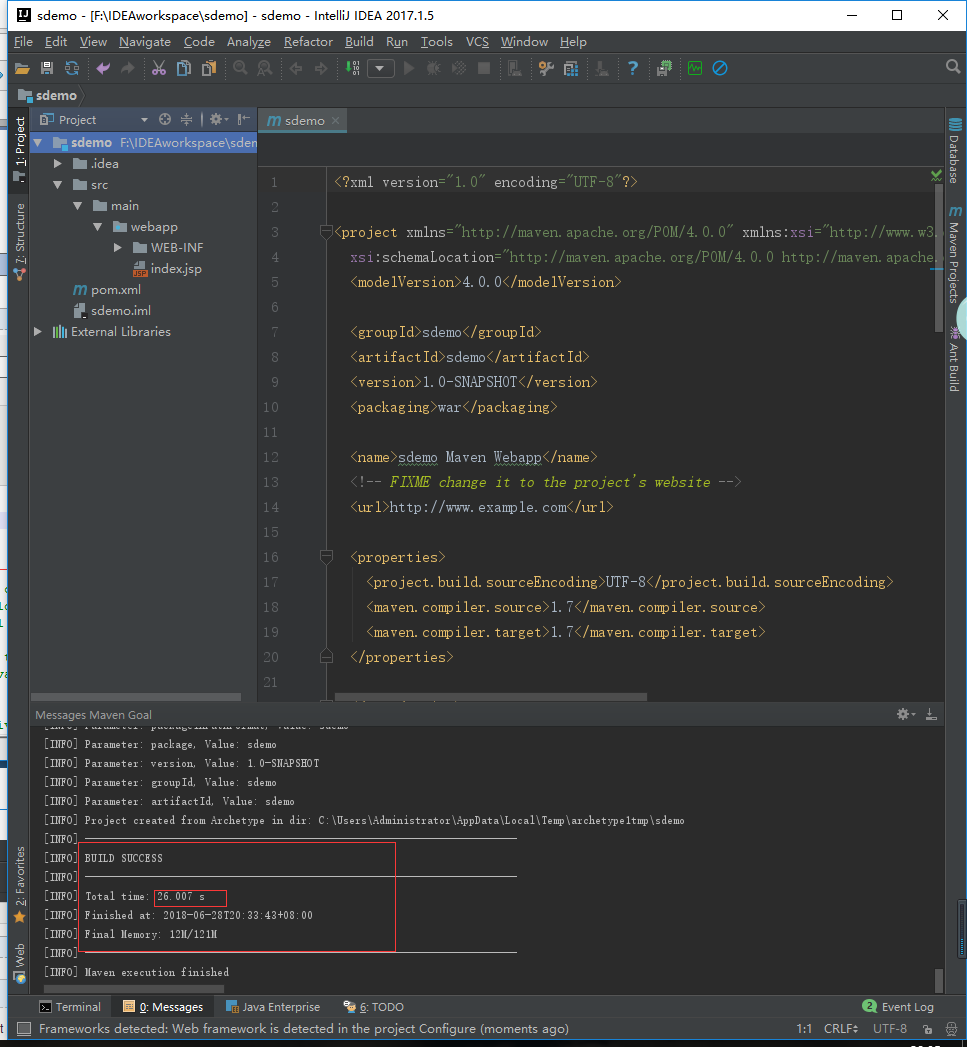
Task: Collapse the webapp folder
Action: (x=98, y=227)
